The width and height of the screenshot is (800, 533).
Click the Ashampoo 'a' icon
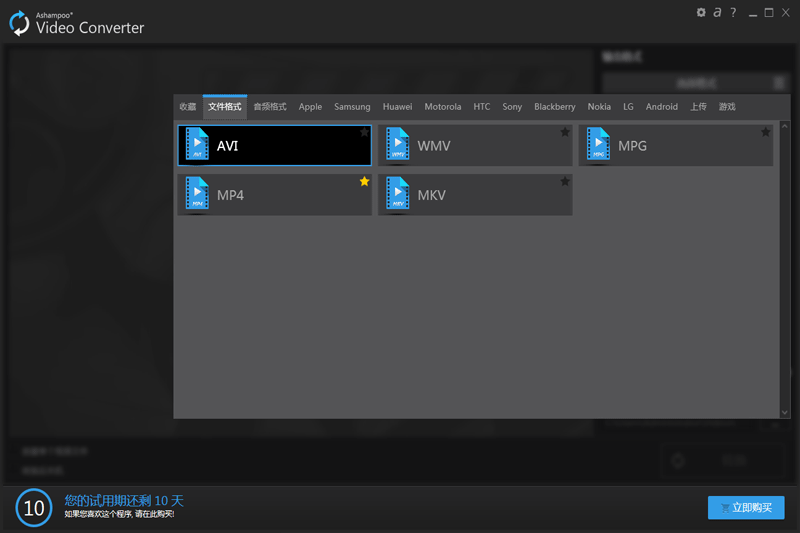tap(717, 12)
